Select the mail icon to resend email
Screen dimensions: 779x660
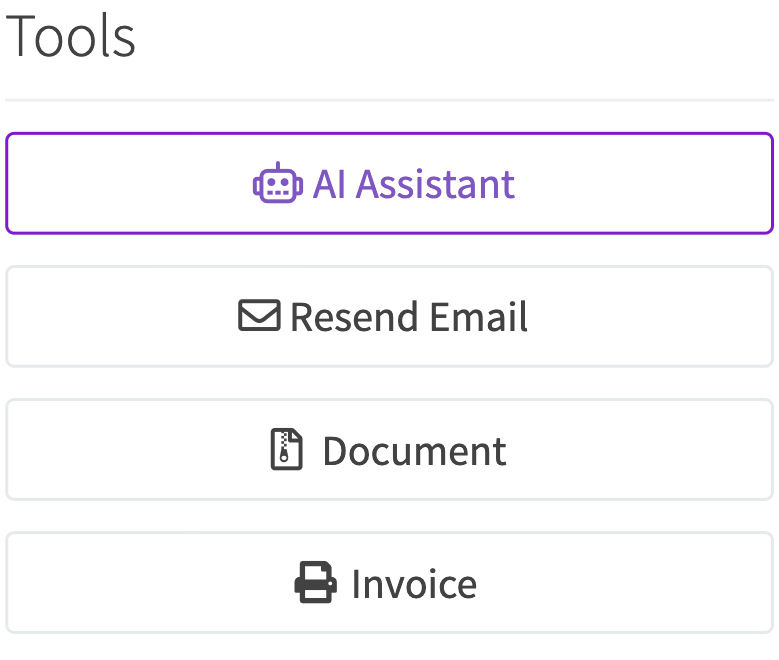pos(259,315)
